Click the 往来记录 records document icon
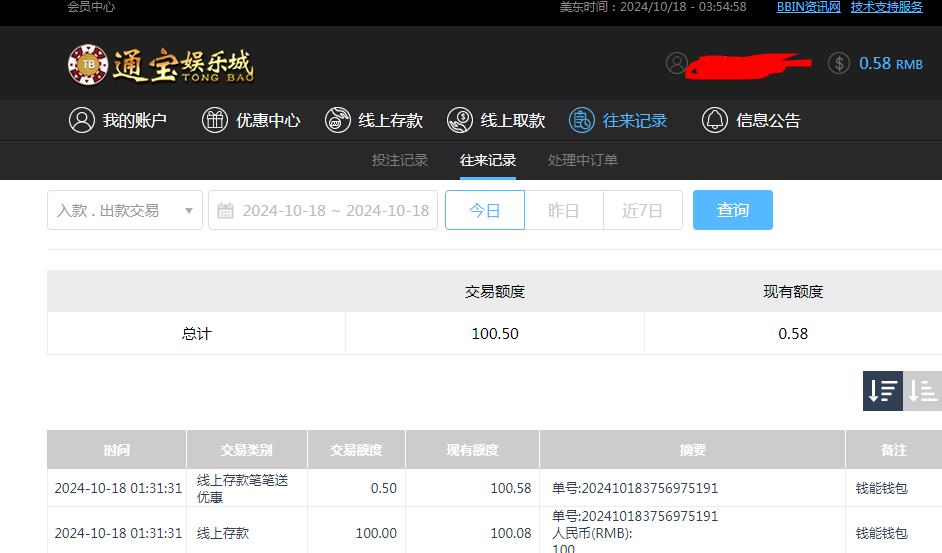The image size is (942, 553). [582, 120]
